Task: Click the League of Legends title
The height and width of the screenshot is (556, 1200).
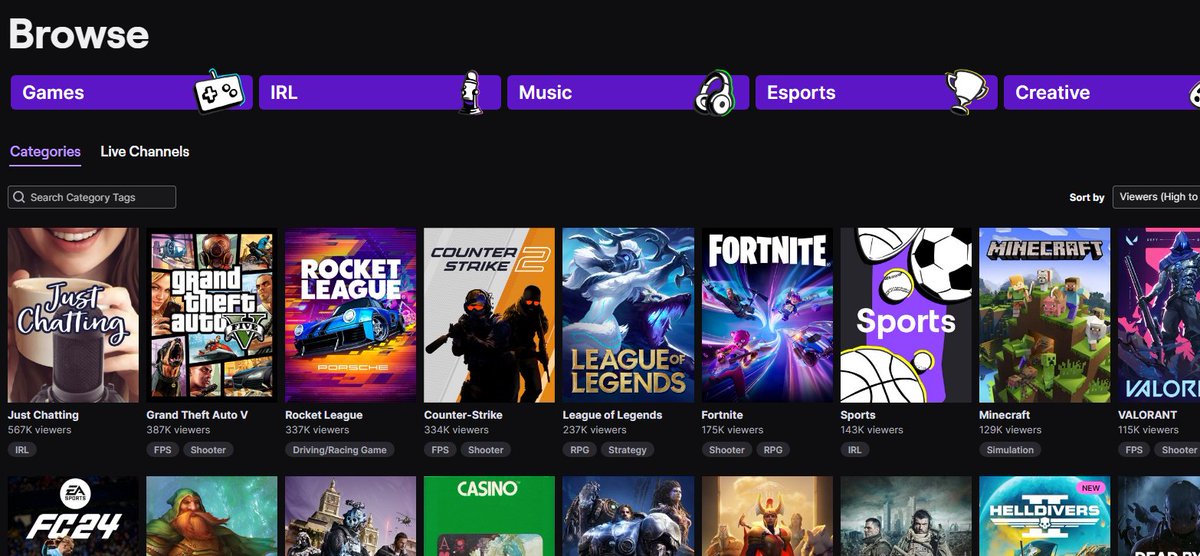Action: (x=612, y=415)
